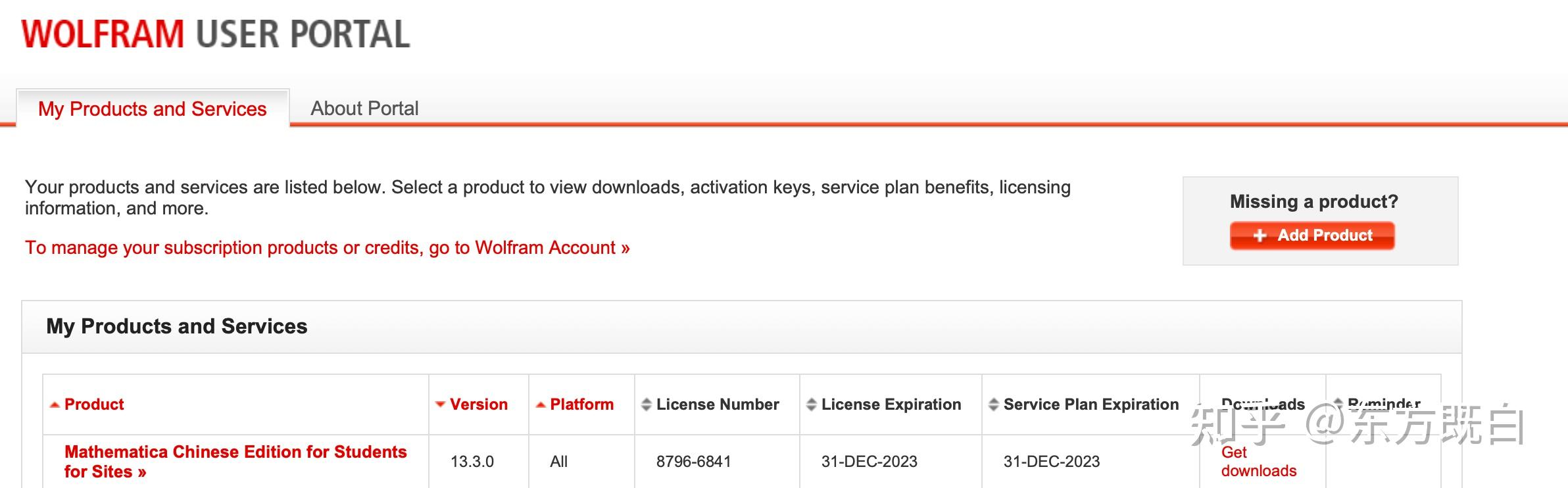Image resolution: width=1568 pixels, height=488 pixels.
Task: Sort by License Number using its sort icon
Action: click(x=647, y=405)
